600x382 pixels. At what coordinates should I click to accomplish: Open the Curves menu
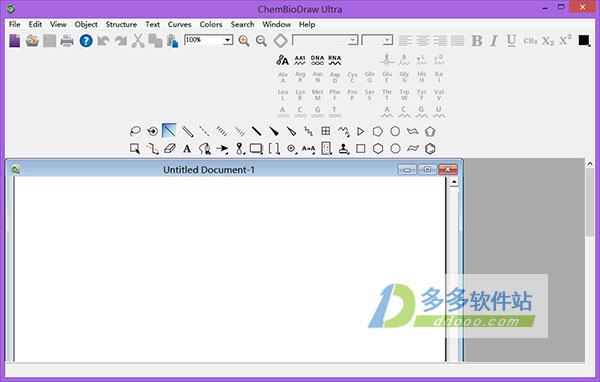179,24
